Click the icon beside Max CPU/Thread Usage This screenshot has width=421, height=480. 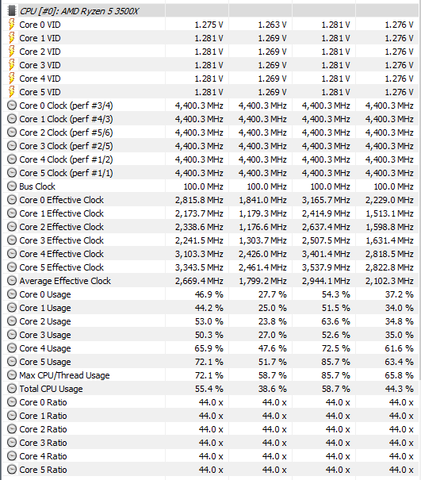click(x=12, y=375)
